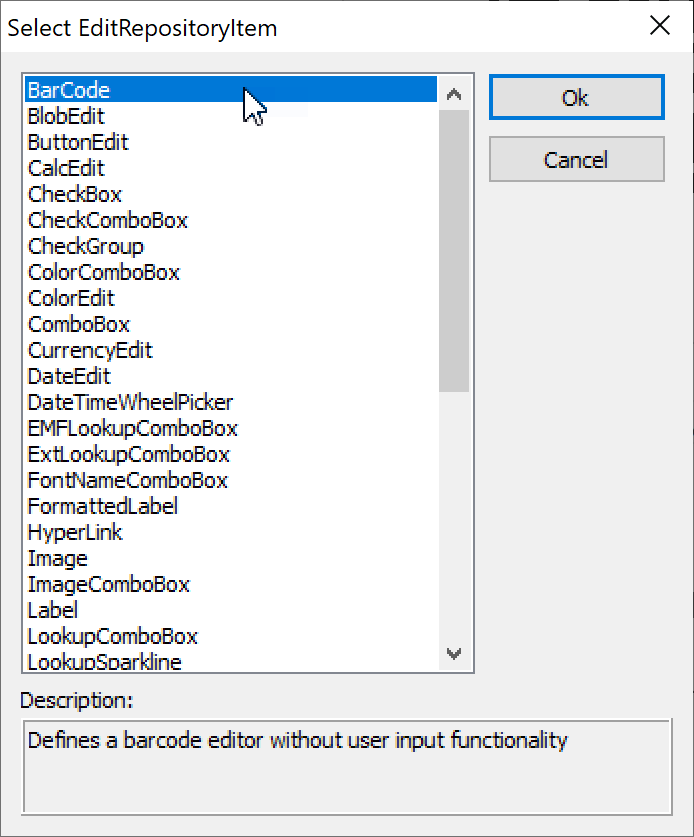The image size is (694, 837).
Task: Select the CheckBox list entry
Action: (x=75, y=194)
